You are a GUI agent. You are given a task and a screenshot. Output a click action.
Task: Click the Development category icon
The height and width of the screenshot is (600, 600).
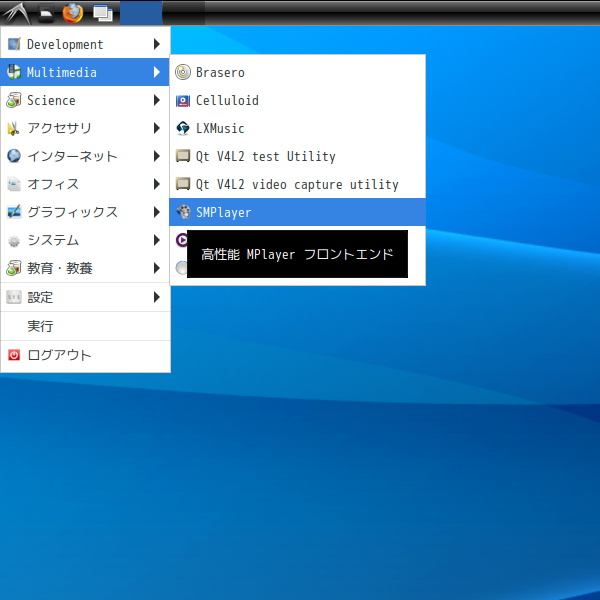coord(14,44)
